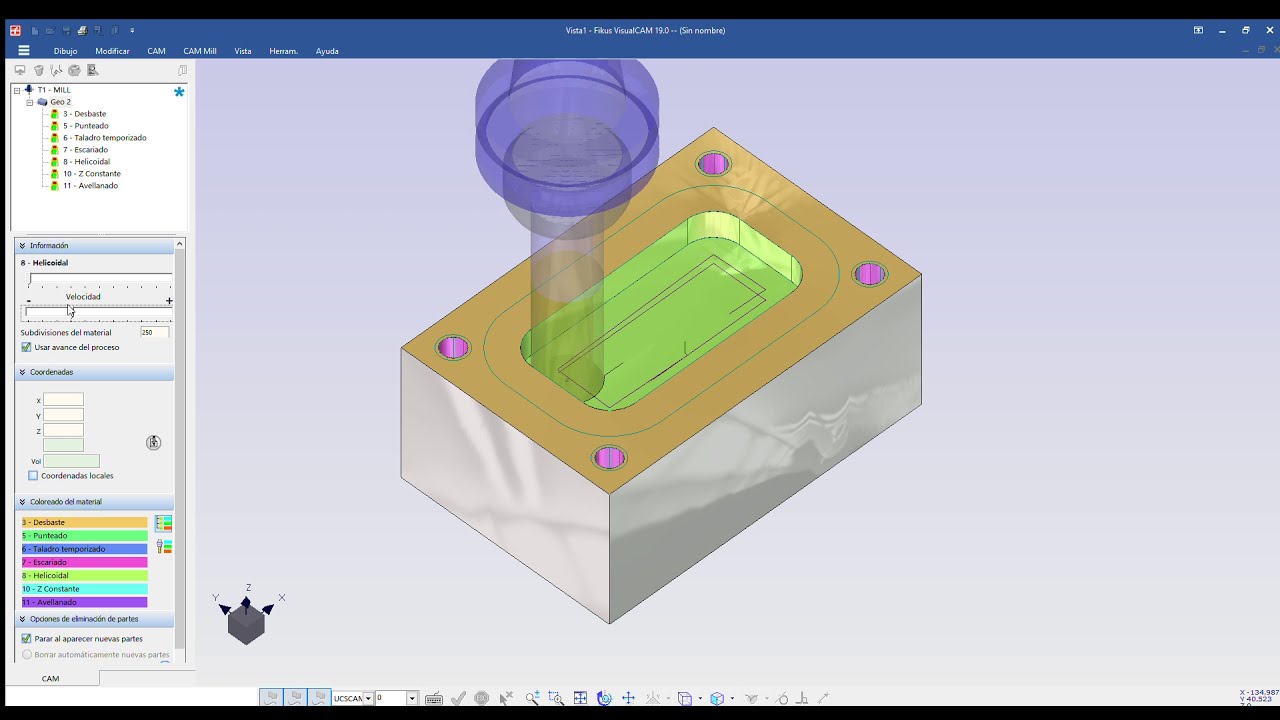Screen dimensions: 1280x720
Task: Select 'Borrar automáticamente nuevas partes' radio option
Action: click(x=27, y=654)
